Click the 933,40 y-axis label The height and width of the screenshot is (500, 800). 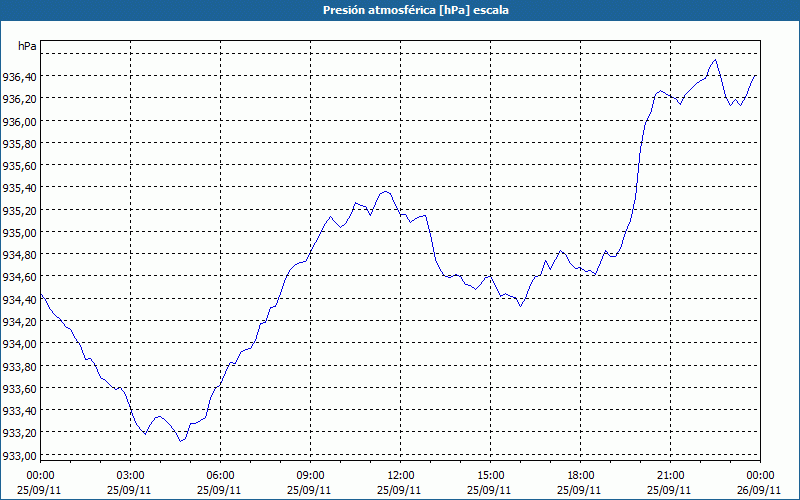[x=19, y=411]
